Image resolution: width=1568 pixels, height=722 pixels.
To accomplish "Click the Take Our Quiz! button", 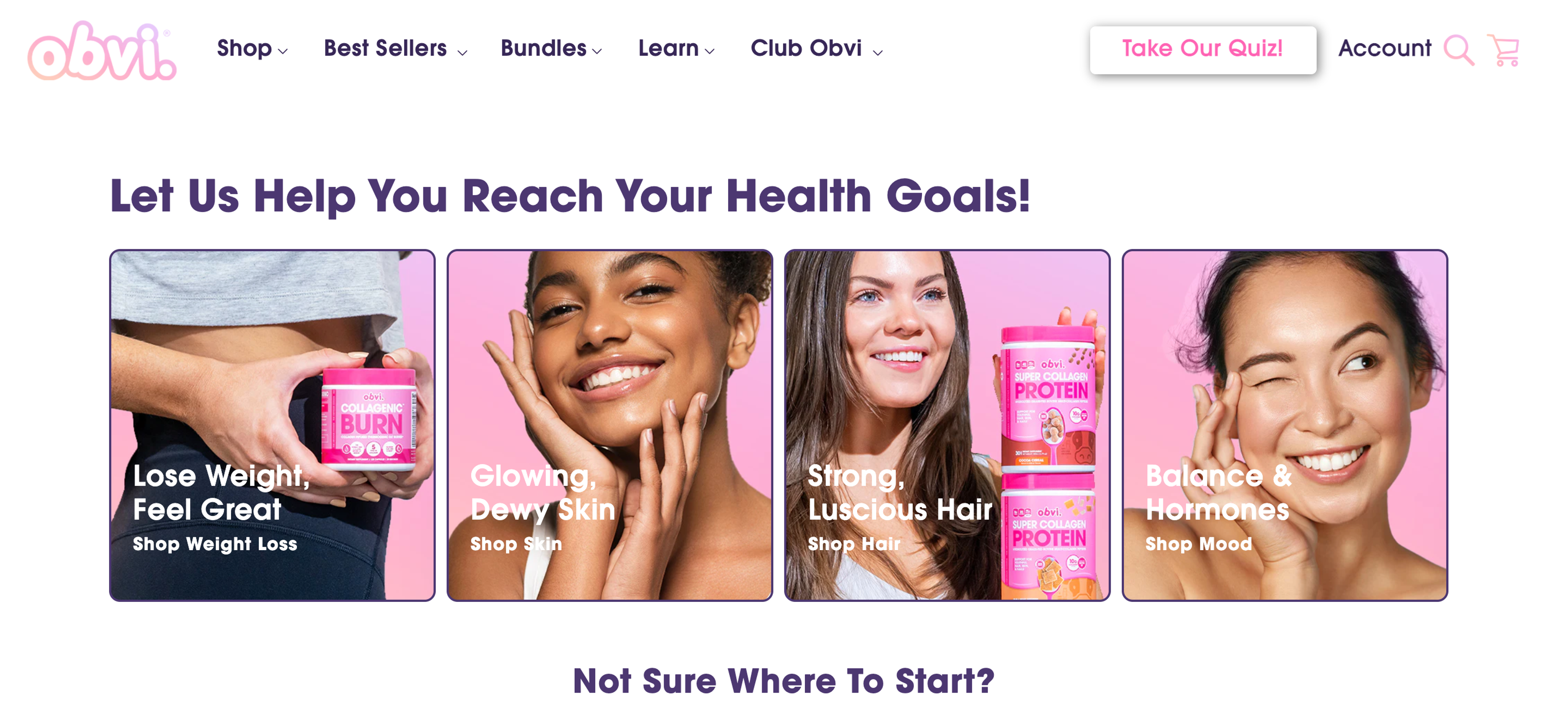I will pyautogui.click(x=1202, y=49).
